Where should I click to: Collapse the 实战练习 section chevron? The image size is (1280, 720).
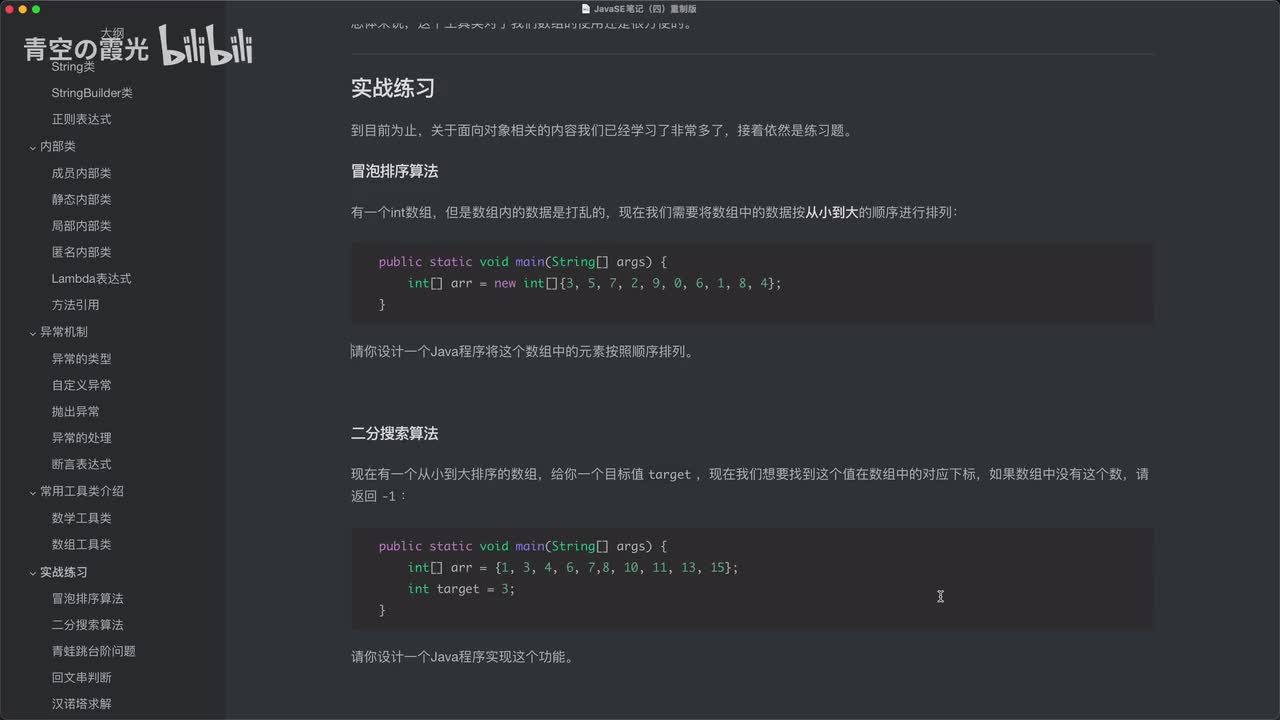tap(32, 573)
